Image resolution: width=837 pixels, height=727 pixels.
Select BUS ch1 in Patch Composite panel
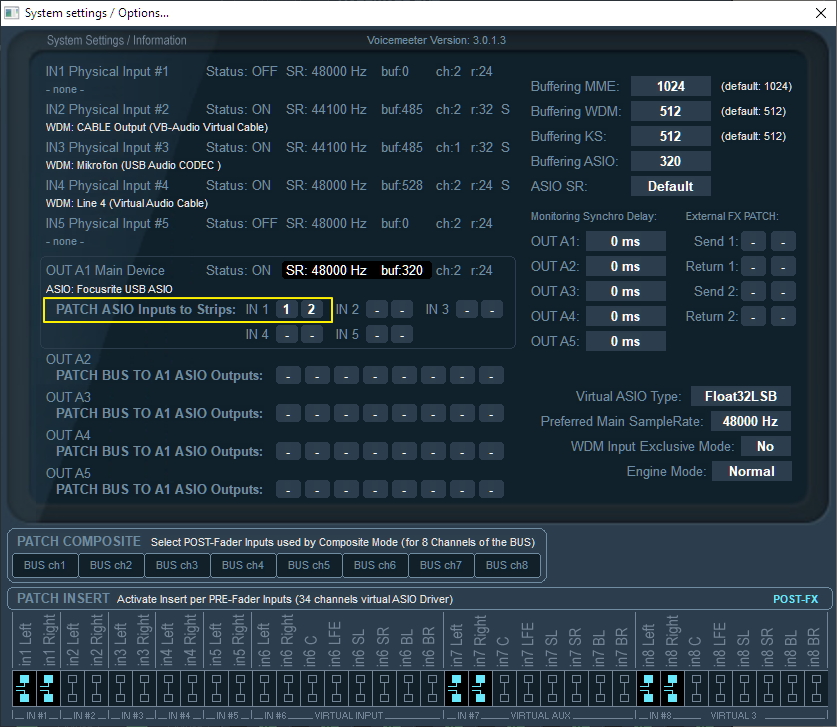pos(44,565)
